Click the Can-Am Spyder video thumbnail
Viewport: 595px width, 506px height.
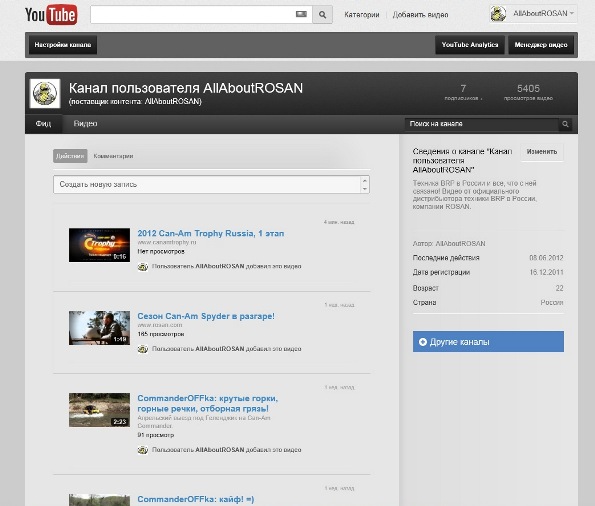coord(99,328)
